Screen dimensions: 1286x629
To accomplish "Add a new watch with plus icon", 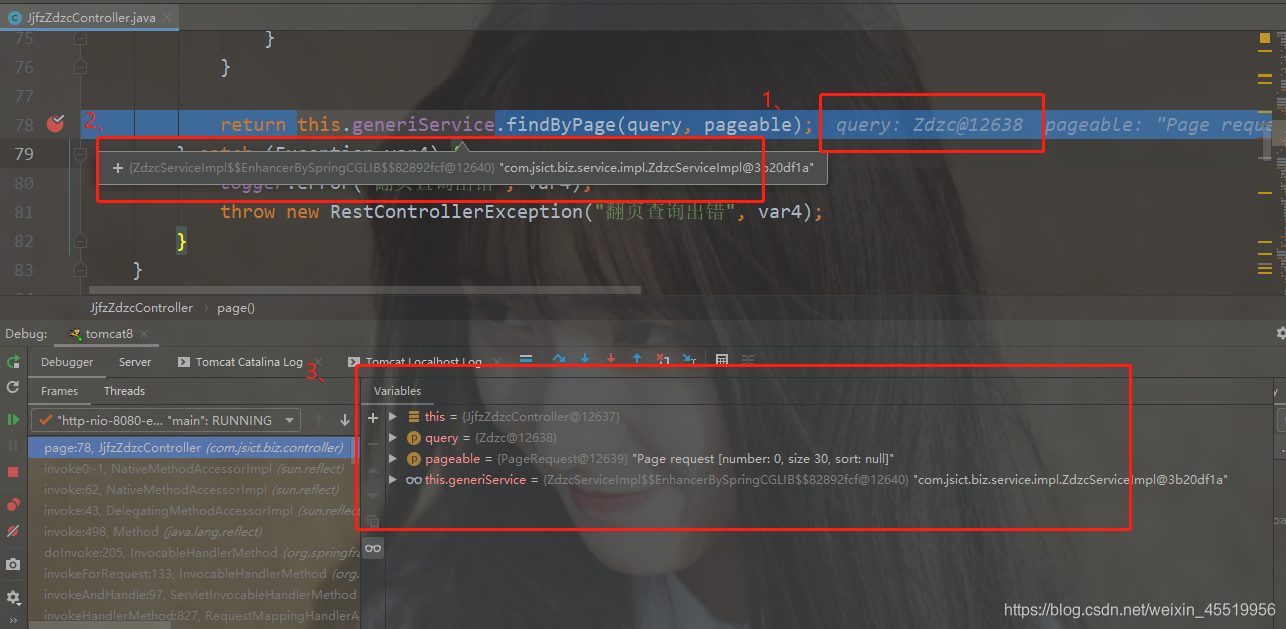I will coord(373,418).
